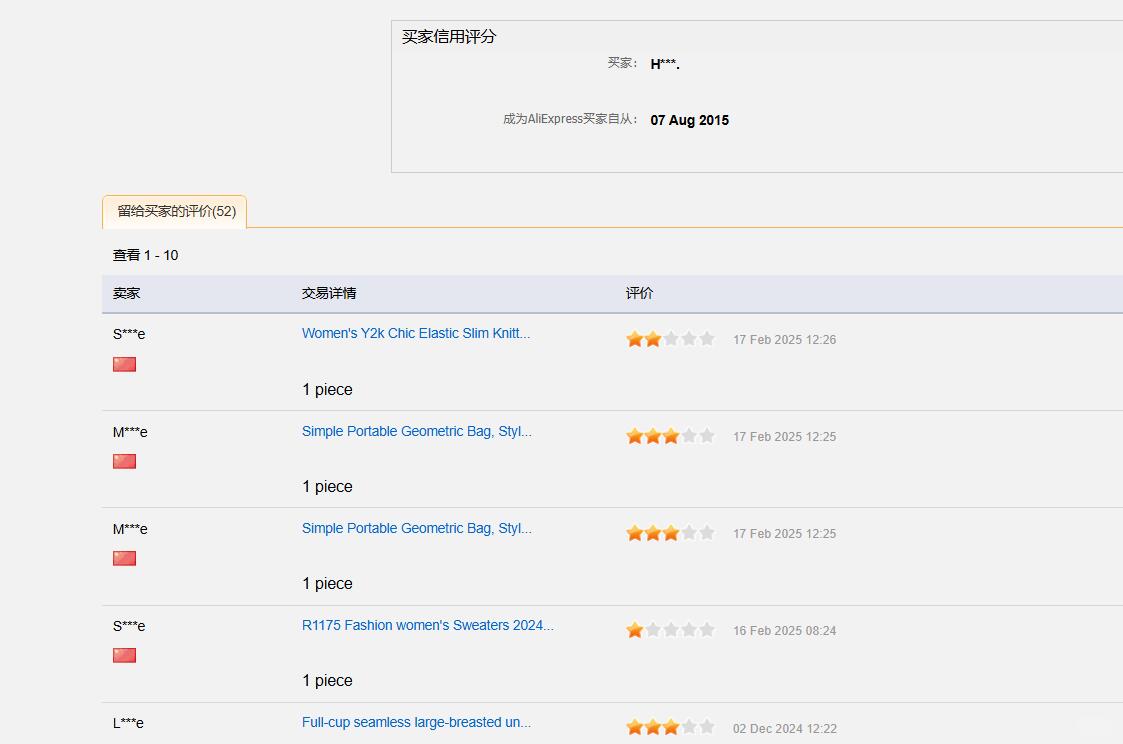
Task: Click the China flag under seller S***e for Women's Y2k item
Action: [125, 364]
